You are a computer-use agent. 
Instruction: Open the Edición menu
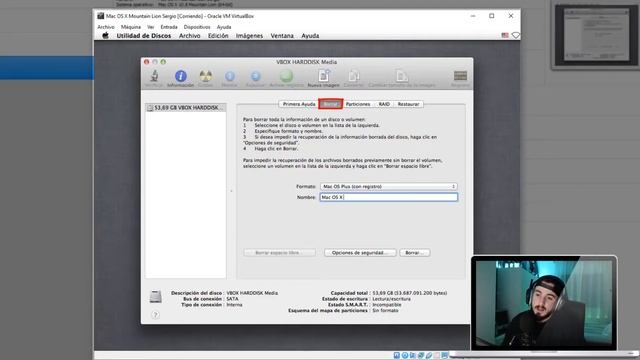(x=218, y=36)
